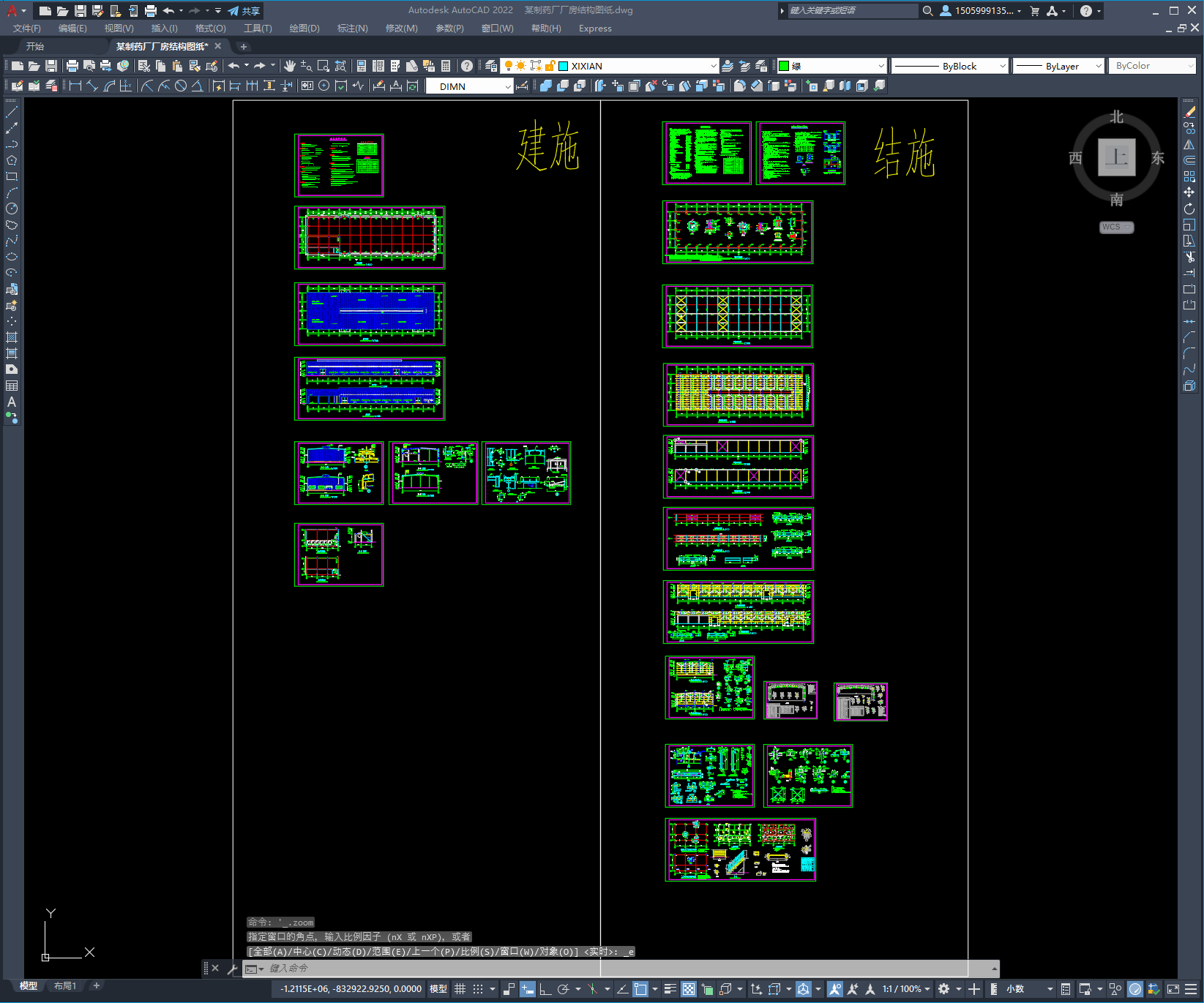The image size is (1204, 1003).
Task: Click the Plot print icon in standard toolbar
Action: 72,66
